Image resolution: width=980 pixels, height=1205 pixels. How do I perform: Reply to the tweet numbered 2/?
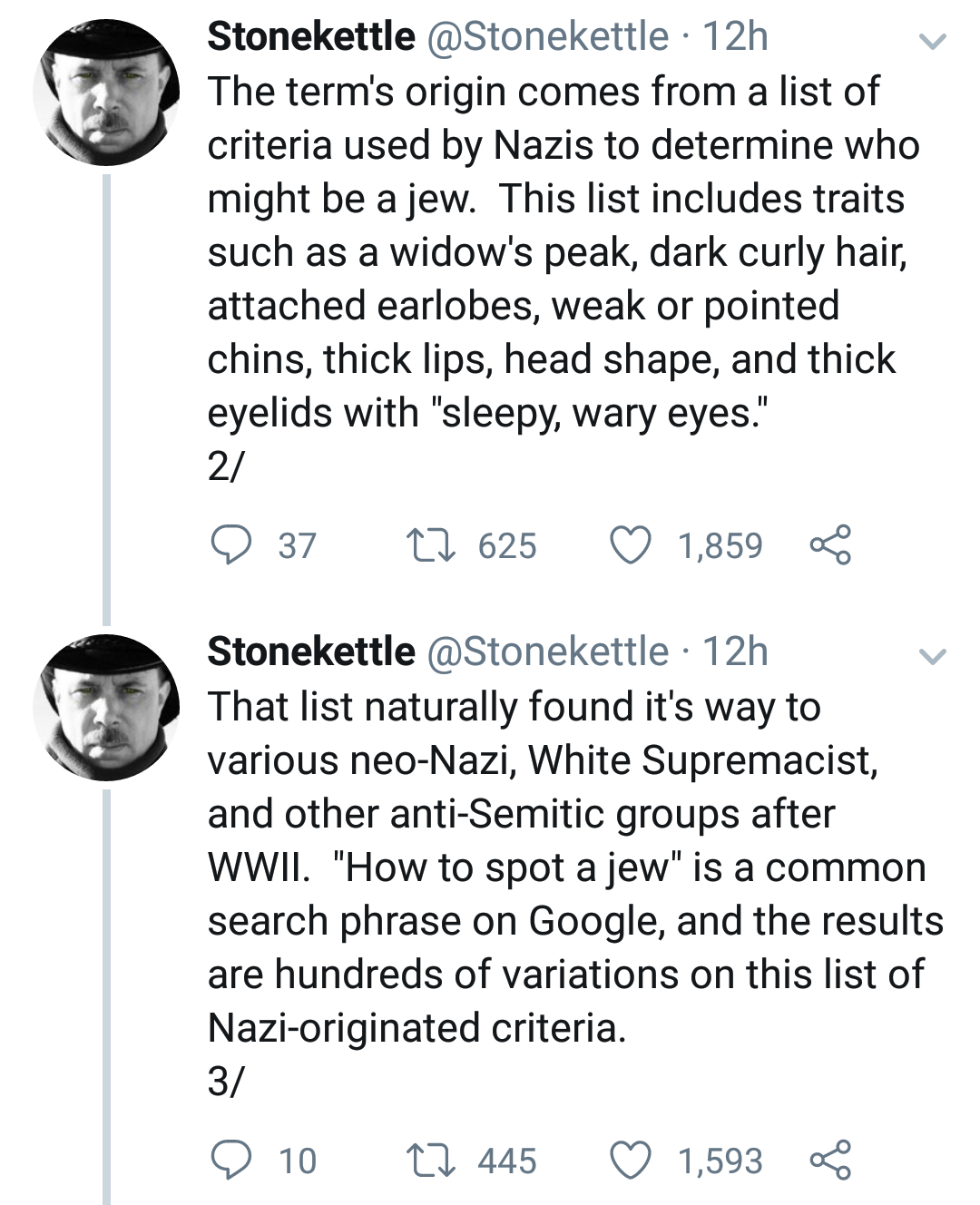230,545
